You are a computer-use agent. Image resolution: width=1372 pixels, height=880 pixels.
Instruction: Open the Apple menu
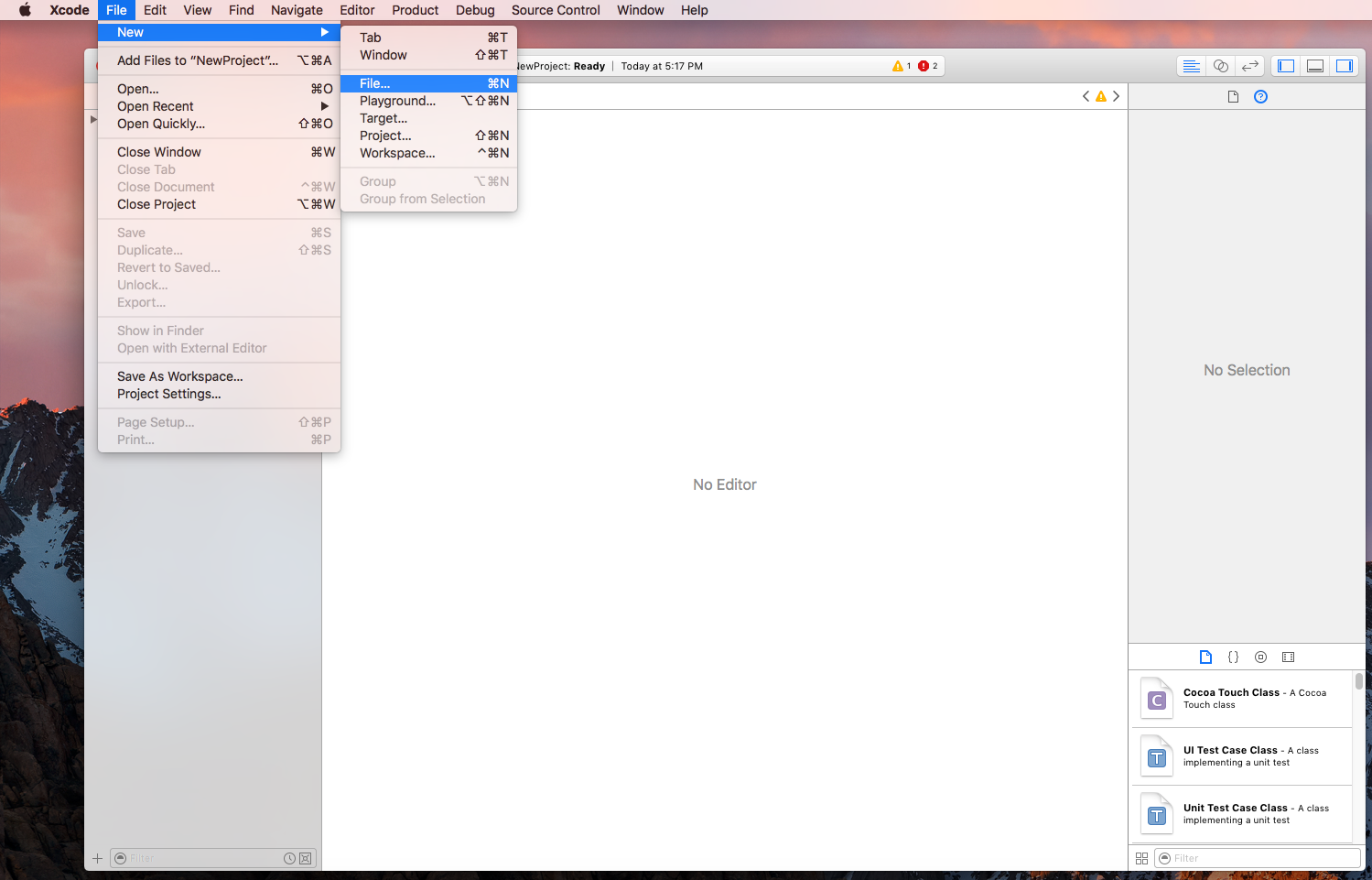click(x=25, y=10)
